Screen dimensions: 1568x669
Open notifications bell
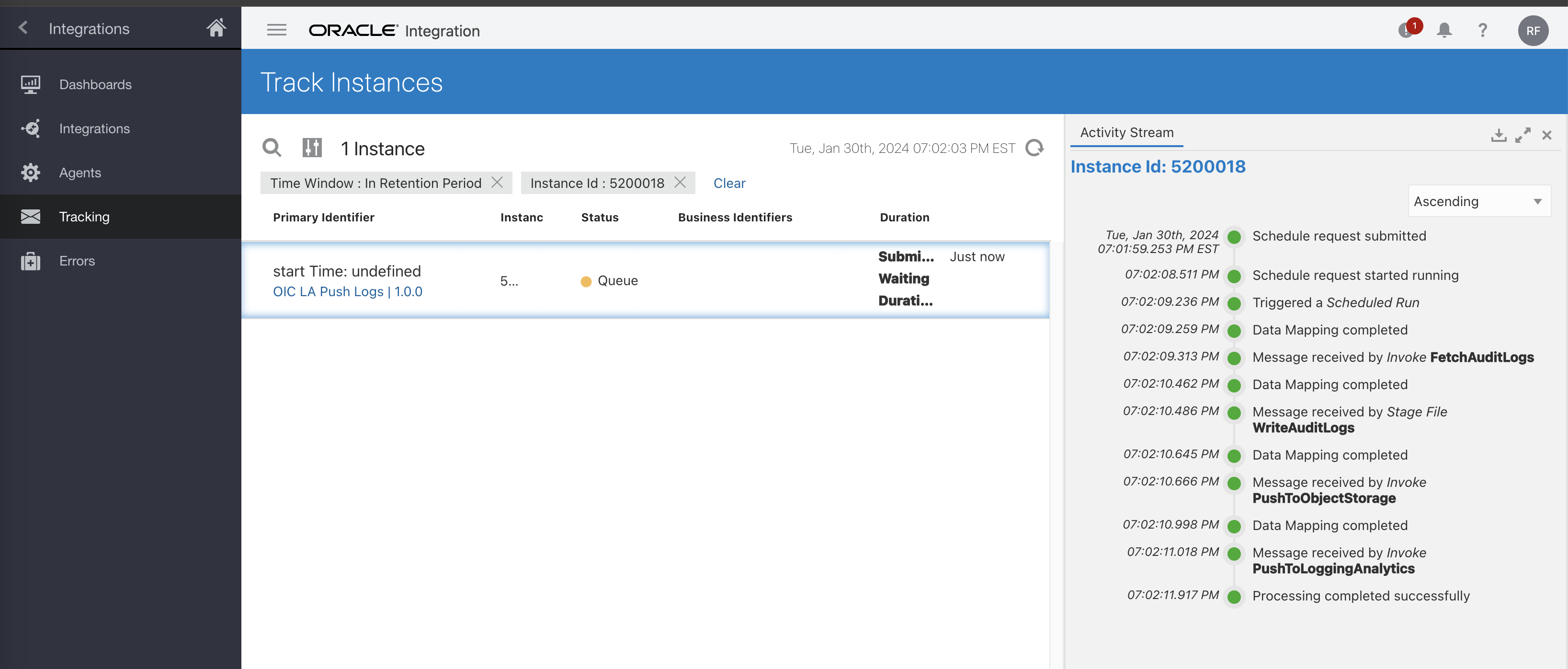(x=1444, y=30)
